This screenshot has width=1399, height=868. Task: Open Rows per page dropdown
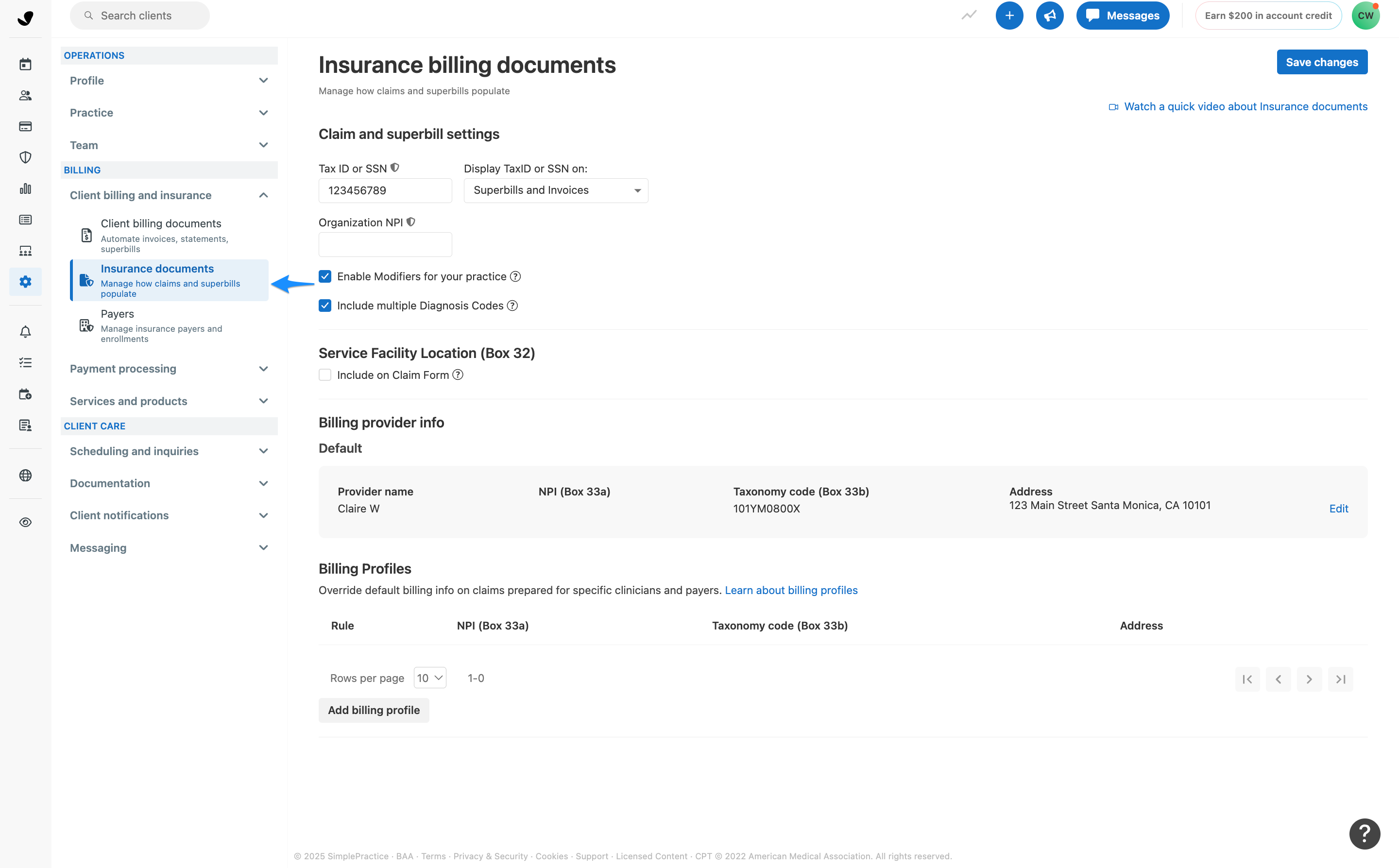pos(429,678)
